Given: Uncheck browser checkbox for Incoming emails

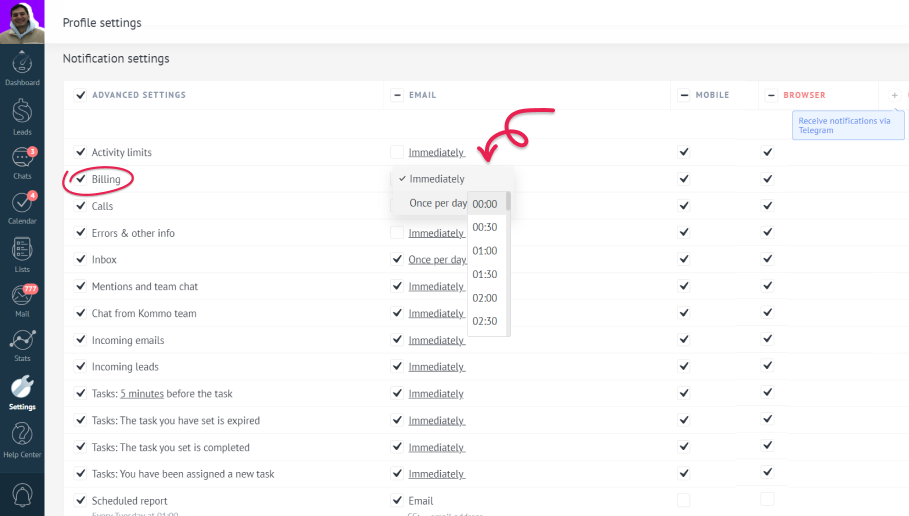Looking at the screenshot, I should point(768,339).
